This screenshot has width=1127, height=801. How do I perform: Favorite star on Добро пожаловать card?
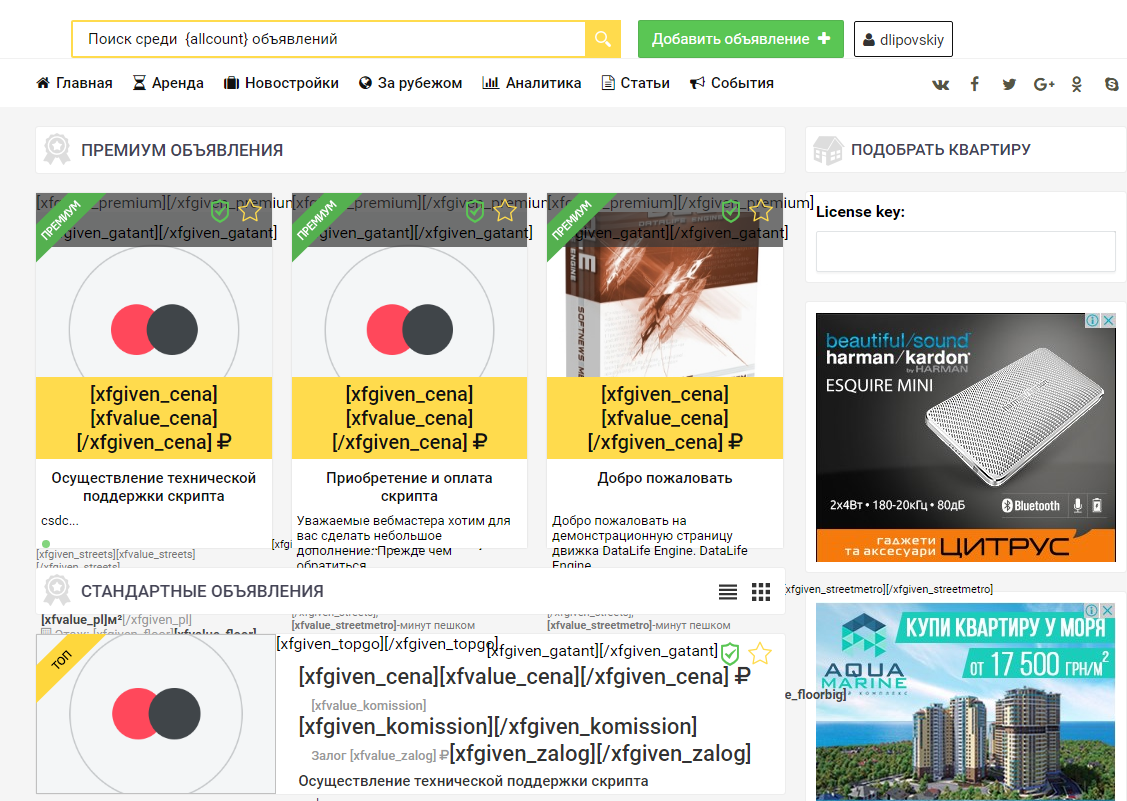point(760,211)
